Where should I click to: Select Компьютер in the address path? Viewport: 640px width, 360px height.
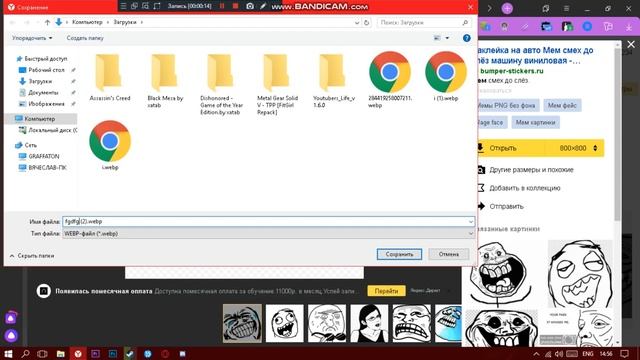(x=87, y=22)
